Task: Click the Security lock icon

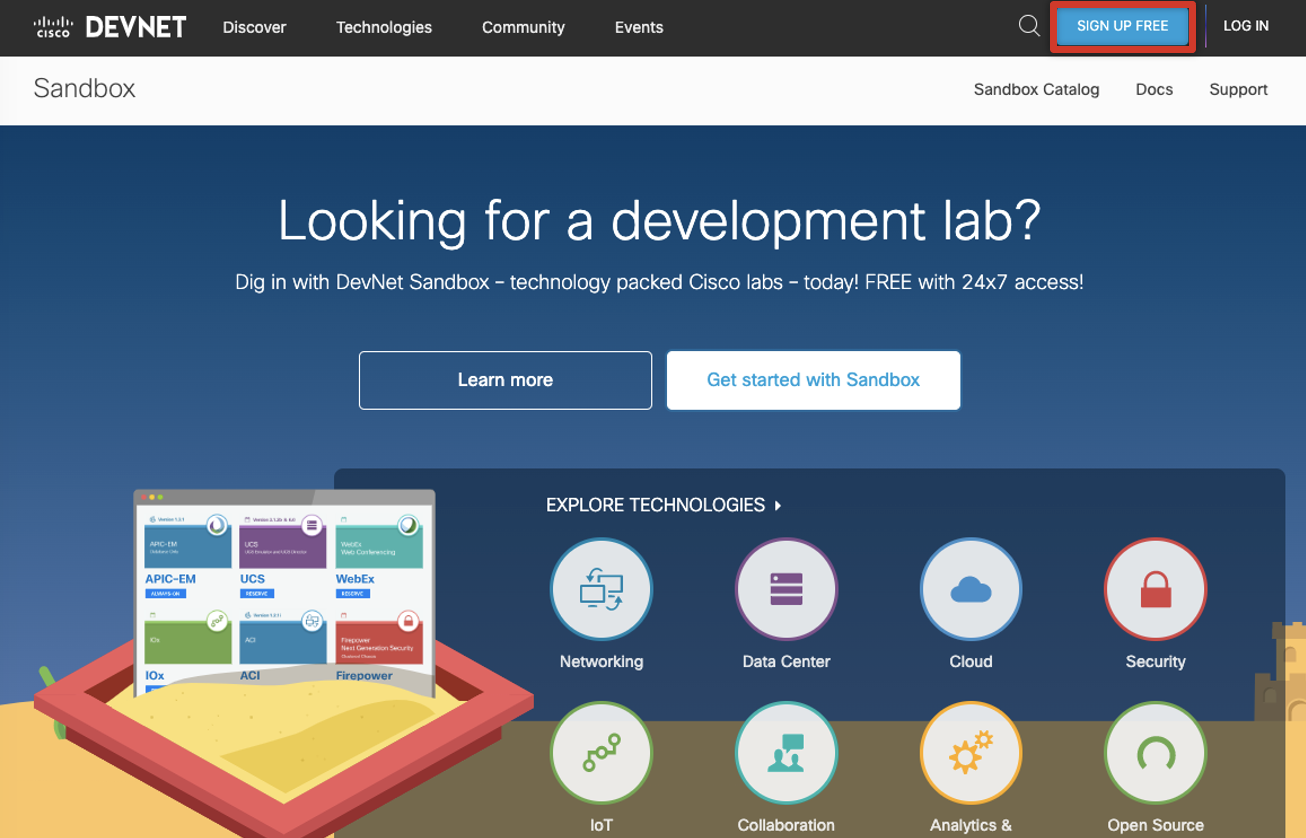Action: point(1155,589)
